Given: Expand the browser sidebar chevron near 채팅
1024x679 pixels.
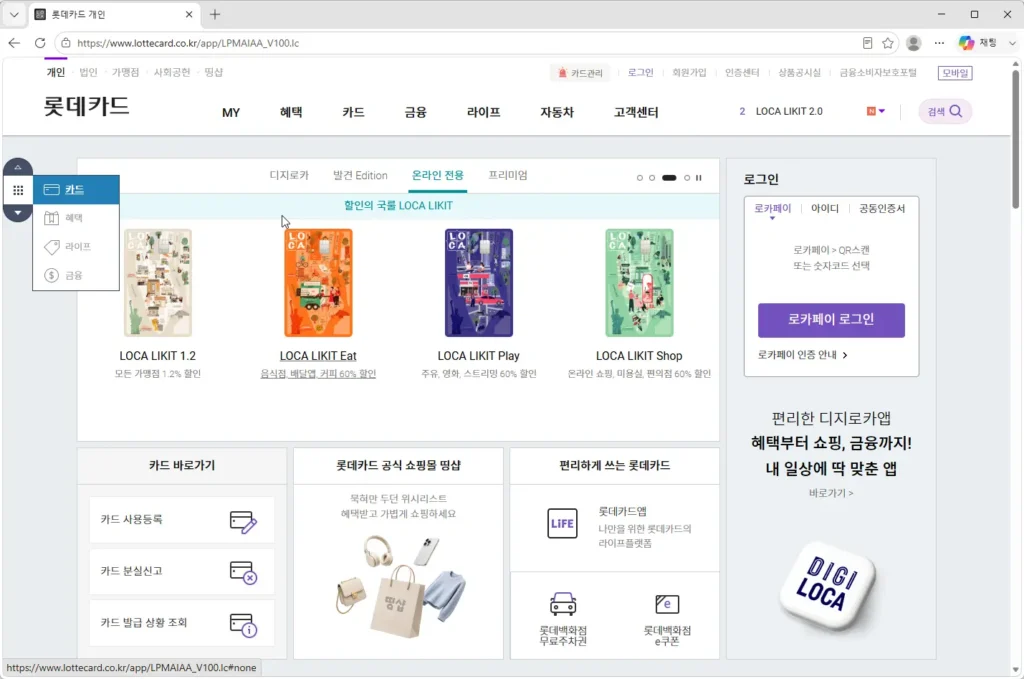Looking at the screenshot, I should pyautogui.click(x=1012, y=43).
